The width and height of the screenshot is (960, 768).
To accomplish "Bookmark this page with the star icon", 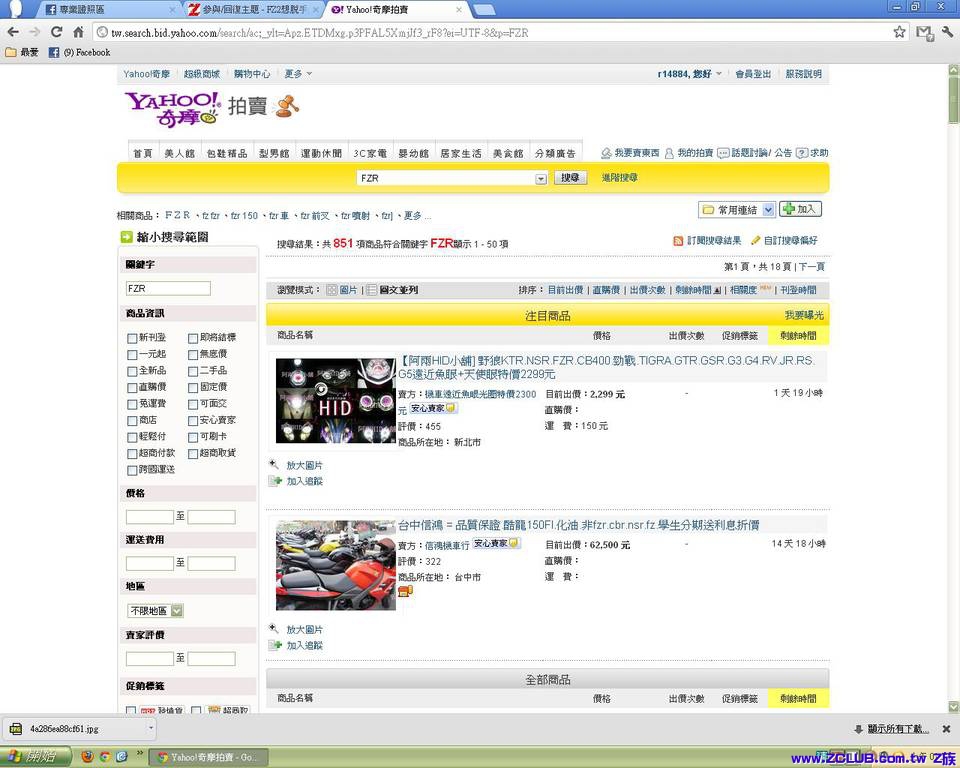I will (899, 32).
